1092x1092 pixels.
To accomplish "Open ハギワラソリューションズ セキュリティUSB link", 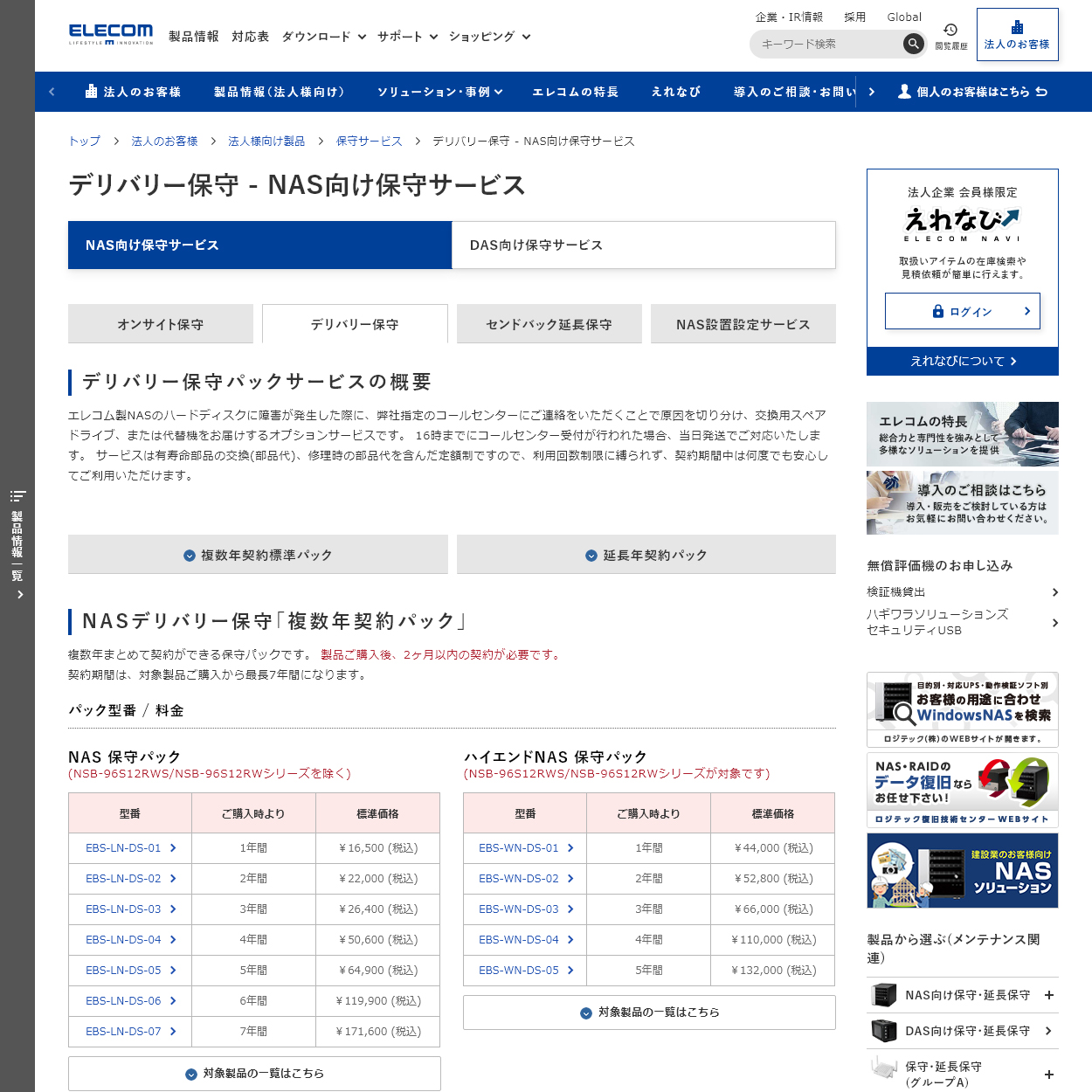I will [962, 622].
